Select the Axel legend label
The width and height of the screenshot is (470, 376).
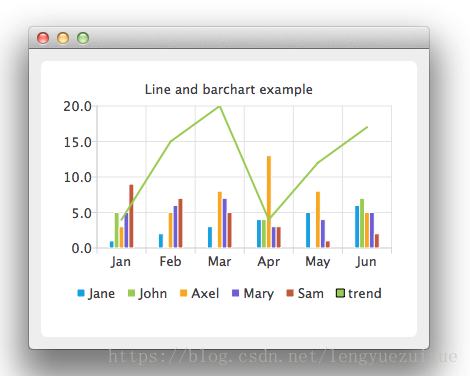coord(205,293)
